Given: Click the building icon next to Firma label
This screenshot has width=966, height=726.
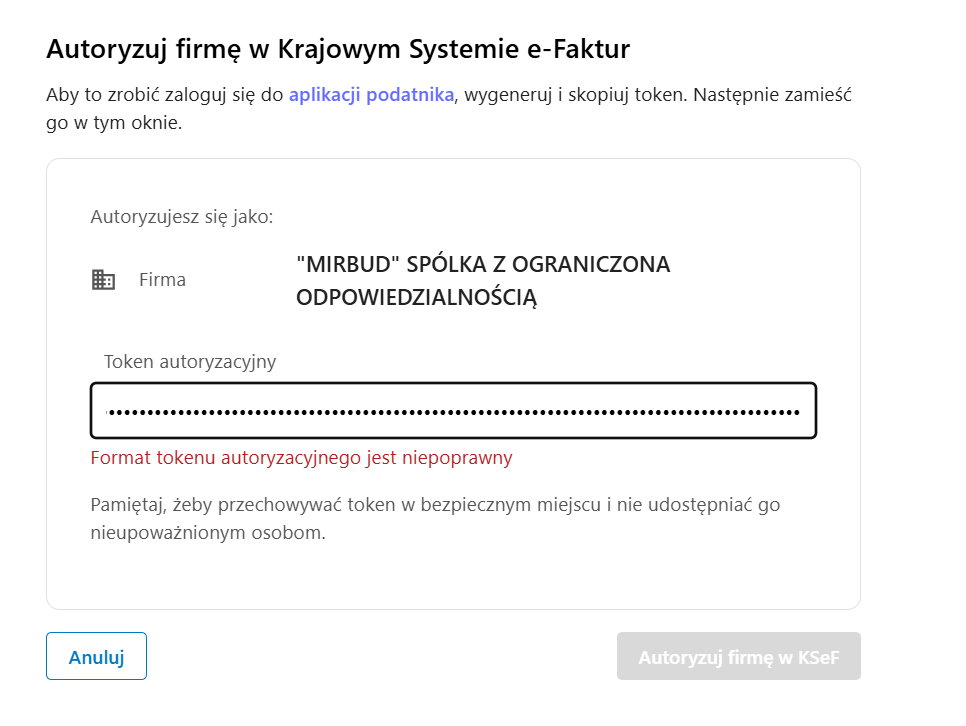Looking at the screenshot, I should click(x=104, y=279).
